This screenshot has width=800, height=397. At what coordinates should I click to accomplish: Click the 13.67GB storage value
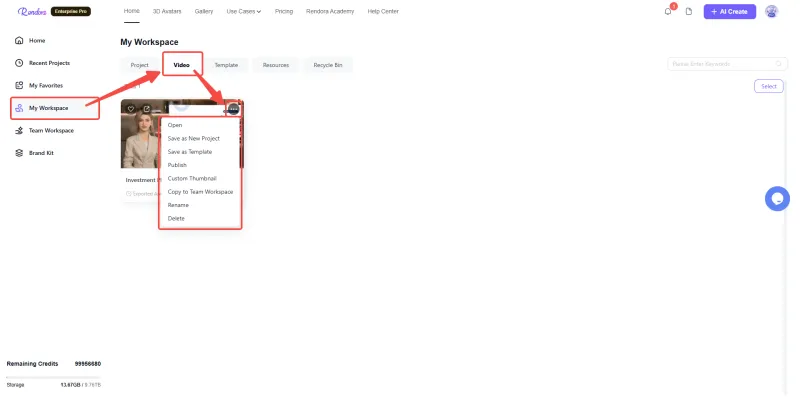point(69,385)
